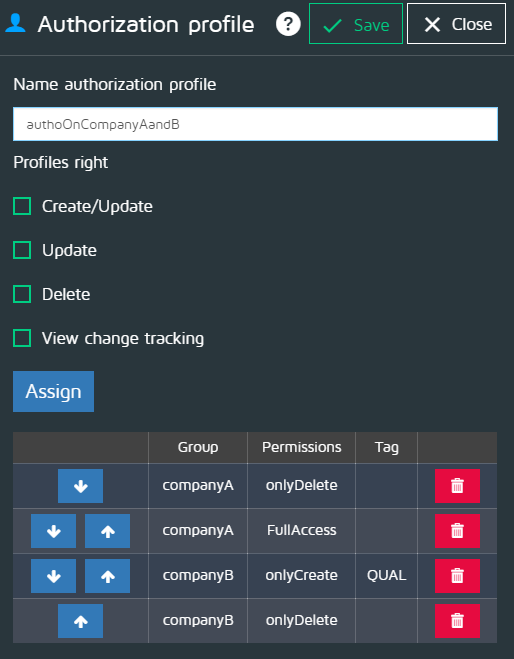Move companyA FullAccess row down
The width and height of the screenshot is (514, 659).
click(x=53, y=531)
